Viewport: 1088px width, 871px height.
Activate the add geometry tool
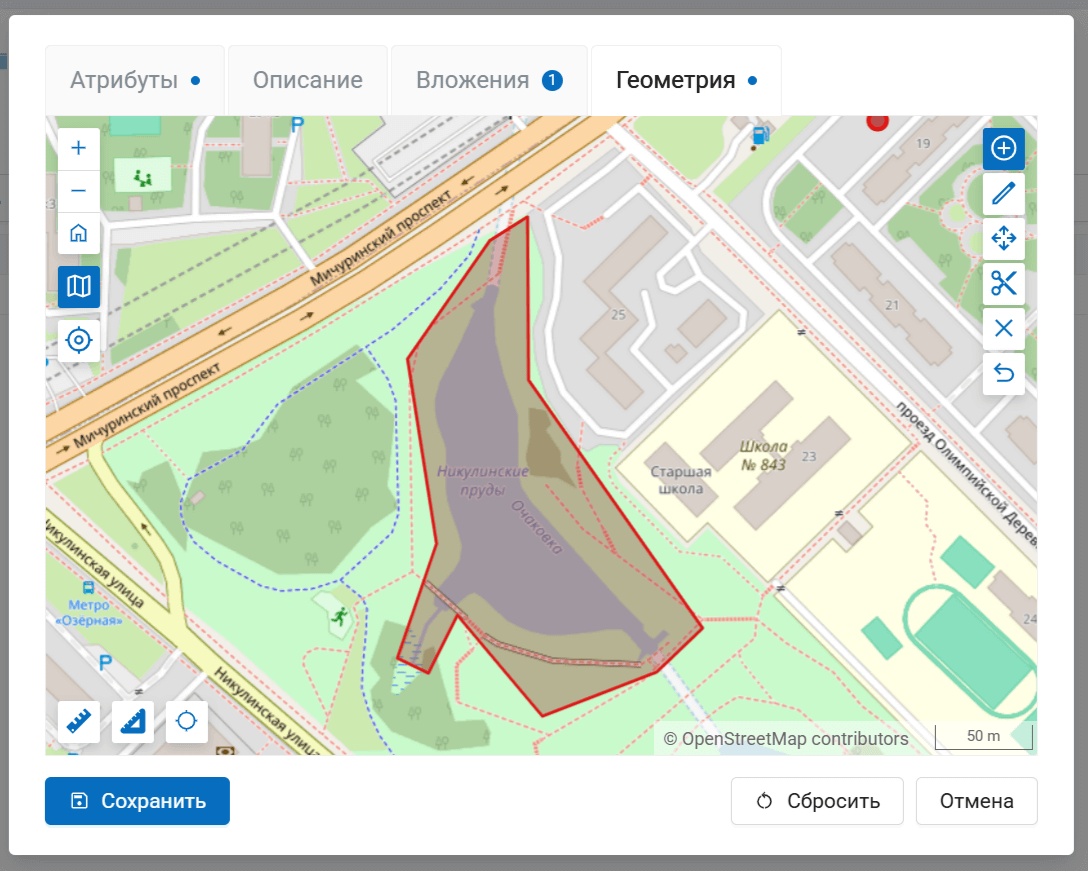point(1003,149)
